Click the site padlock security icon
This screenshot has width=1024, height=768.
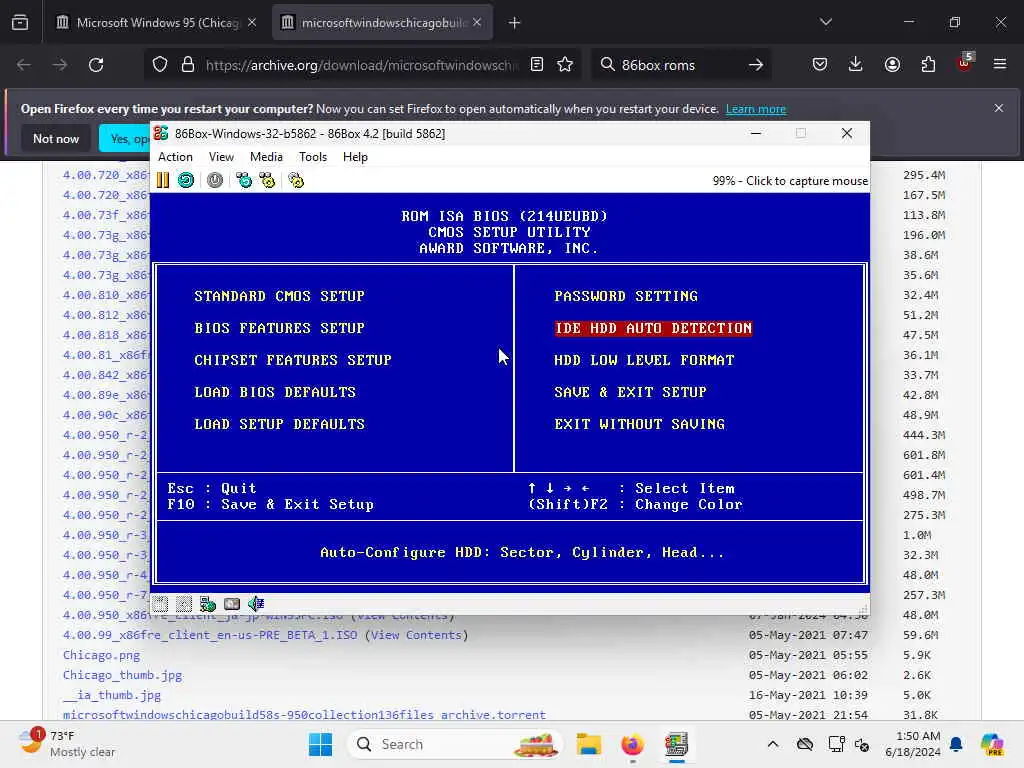(188, 65)
